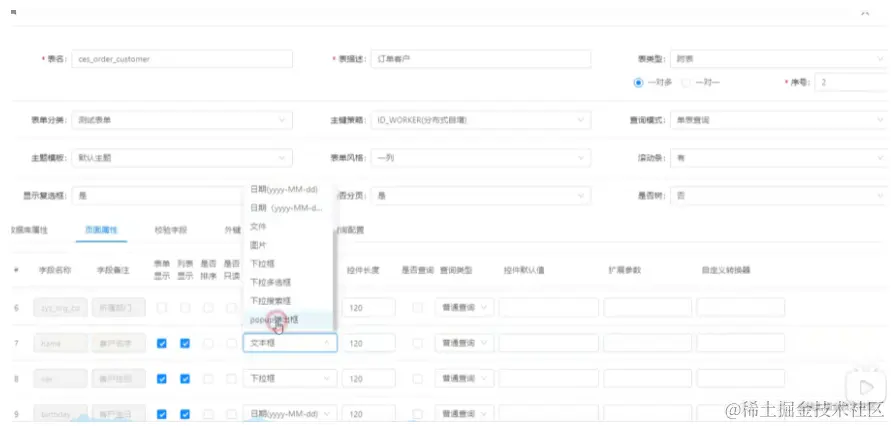Click the dropdown list scrollbar
The image size is (891, 426).
[336, 278]
